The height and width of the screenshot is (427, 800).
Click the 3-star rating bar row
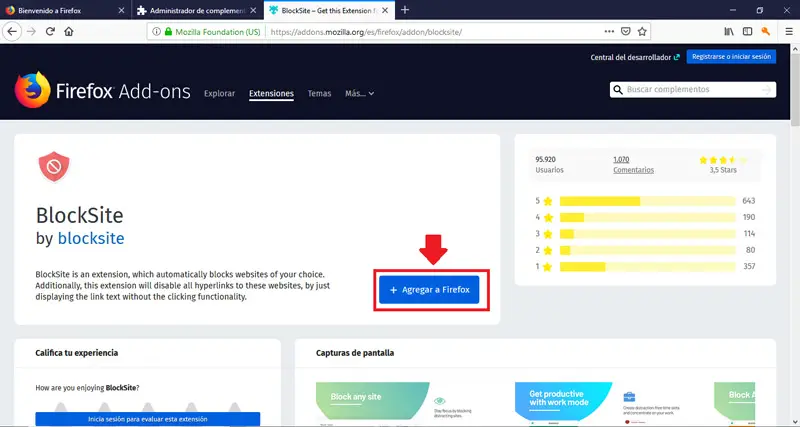click(x=645, y=234)
